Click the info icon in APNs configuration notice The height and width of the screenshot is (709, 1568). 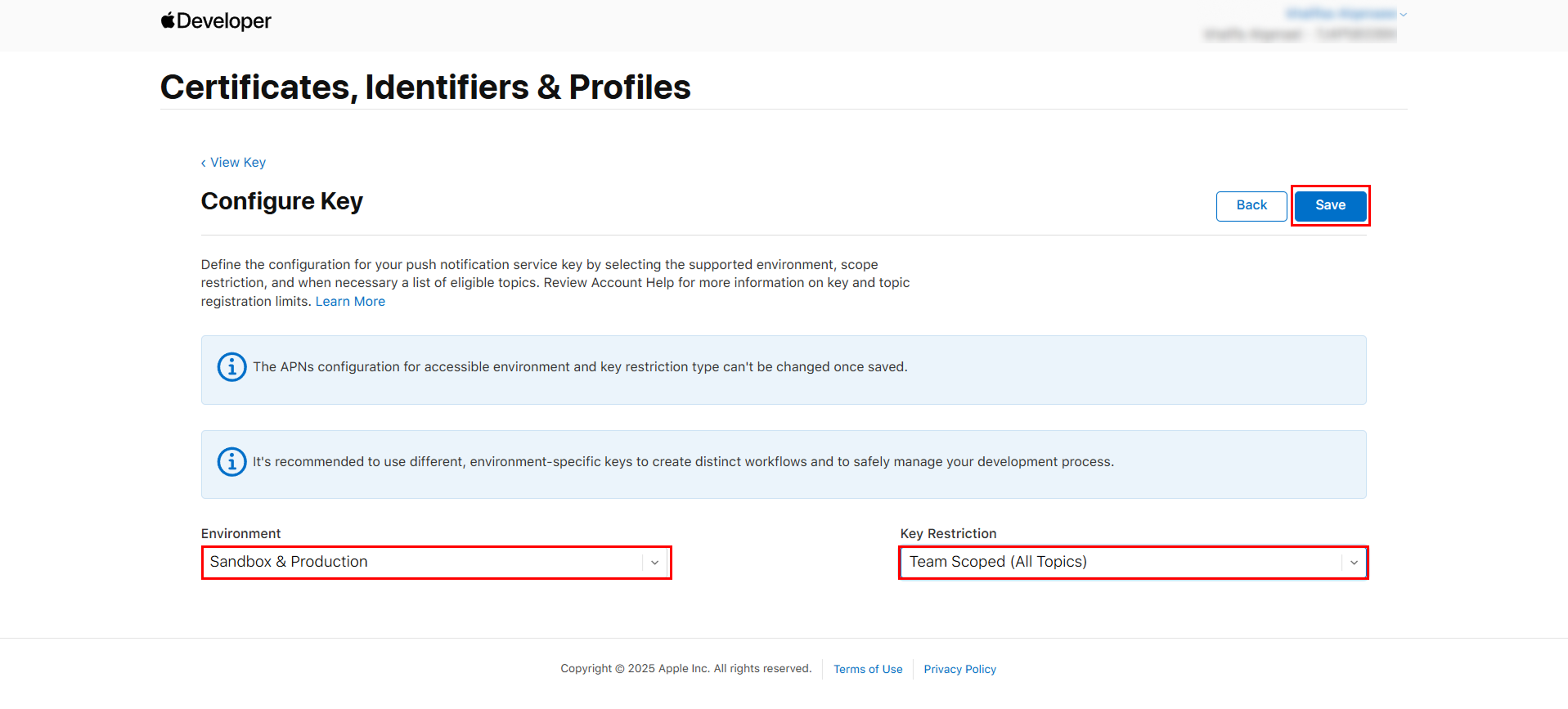(x=231, y=367)
